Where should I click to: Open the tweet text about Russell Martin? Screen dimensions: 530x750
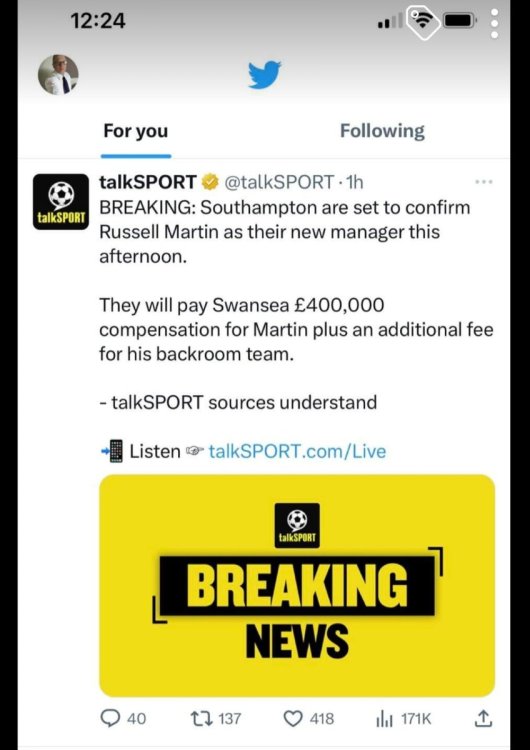(x=285, y=232)
